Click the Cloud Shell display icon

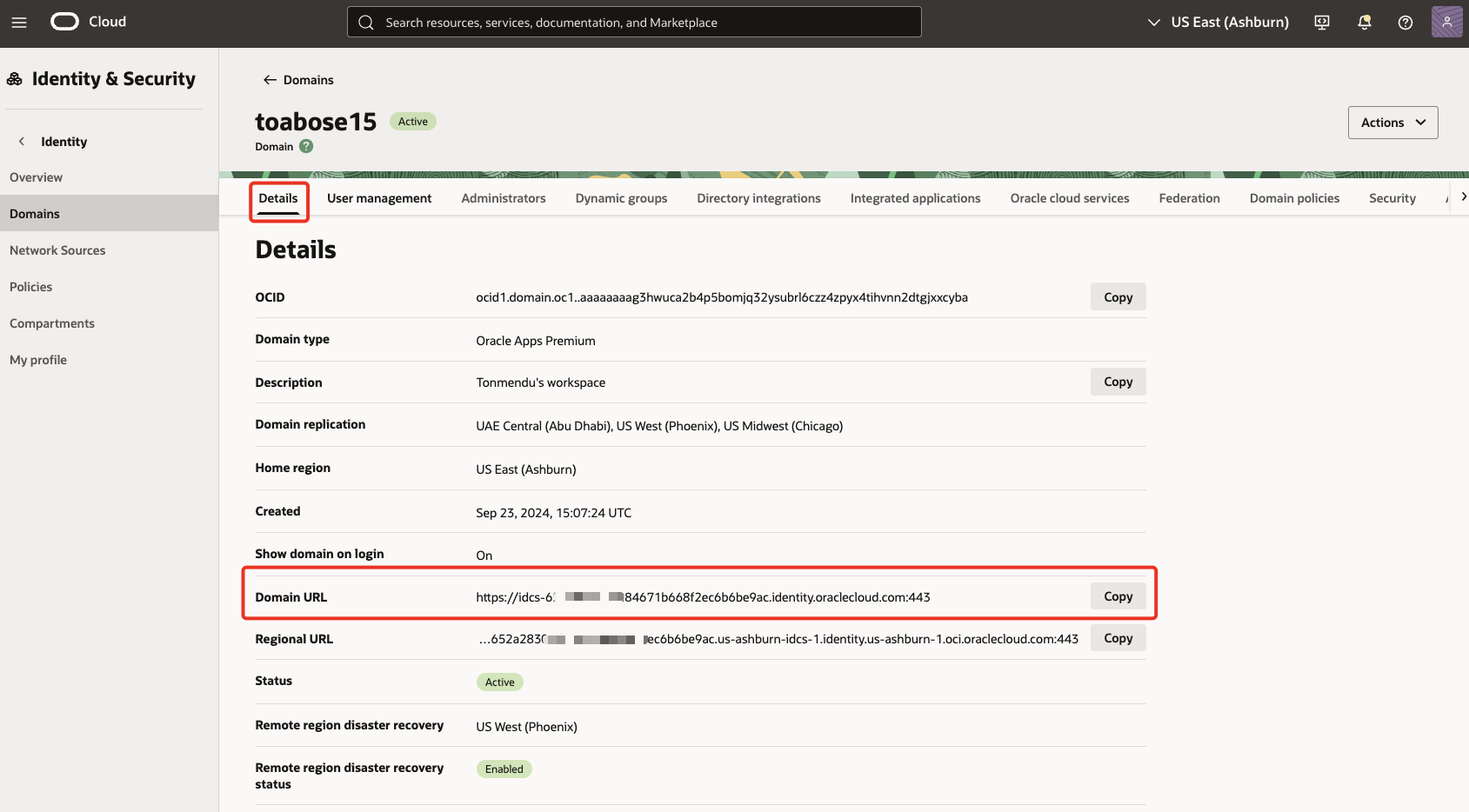point(1321,22)
